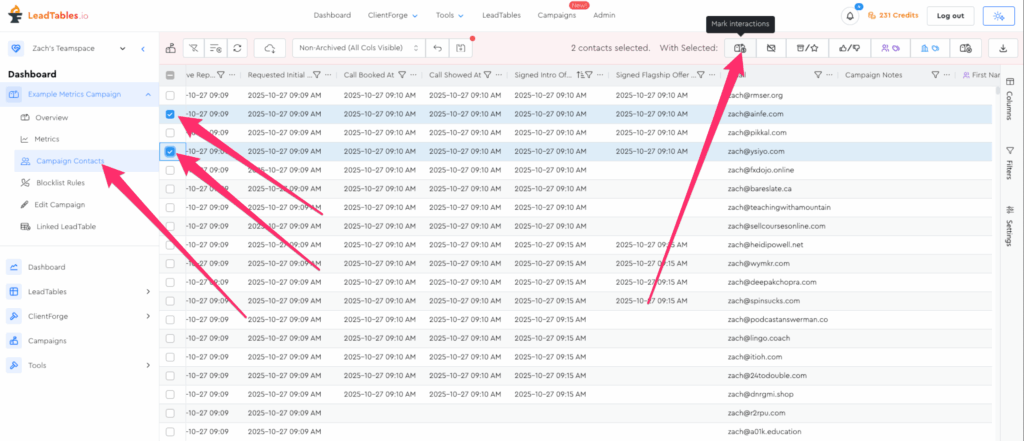
Task: Click the clear filters funnel icon
Action: 192,47
